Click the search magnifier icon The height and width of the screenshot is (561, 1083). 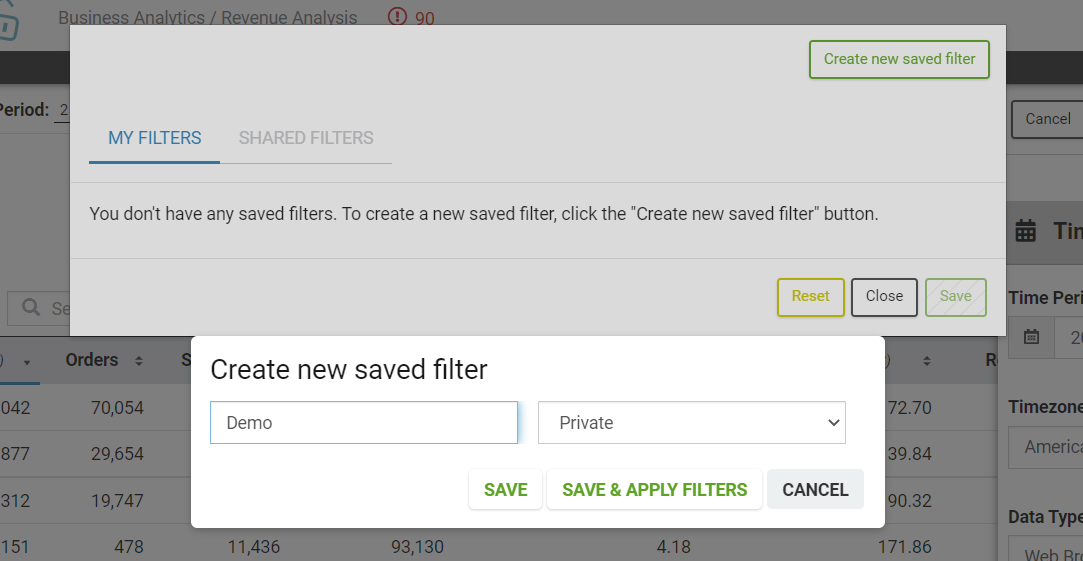[31, 307]
